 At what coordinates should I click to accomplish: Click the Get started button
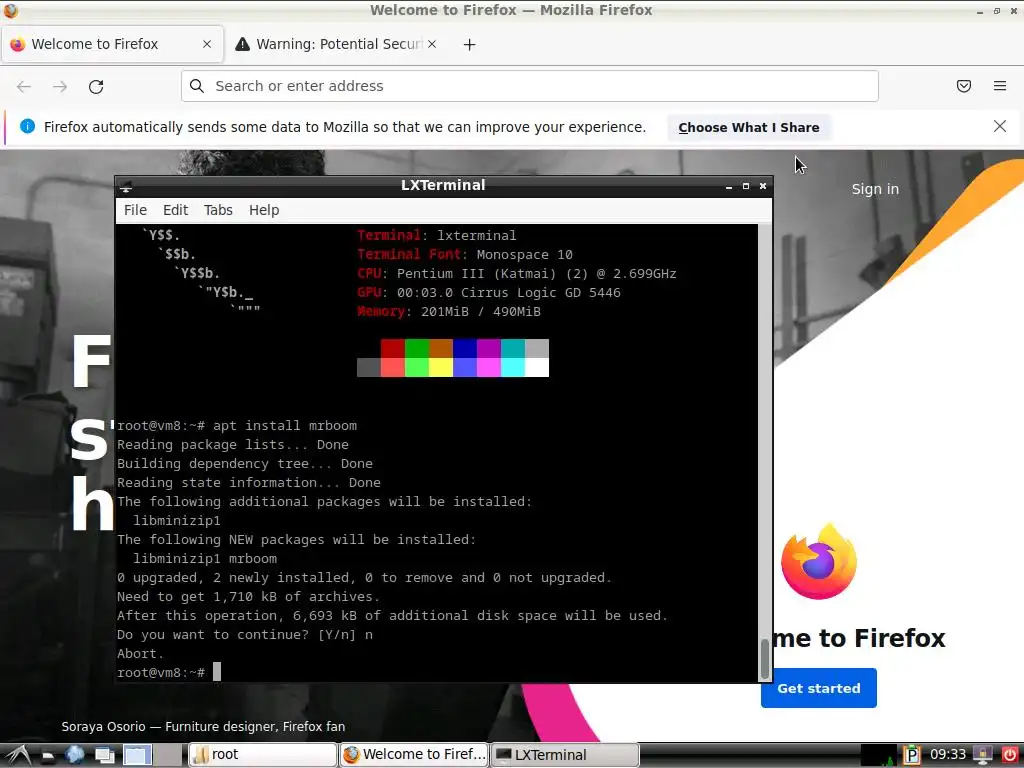click(x=818, y=688)
